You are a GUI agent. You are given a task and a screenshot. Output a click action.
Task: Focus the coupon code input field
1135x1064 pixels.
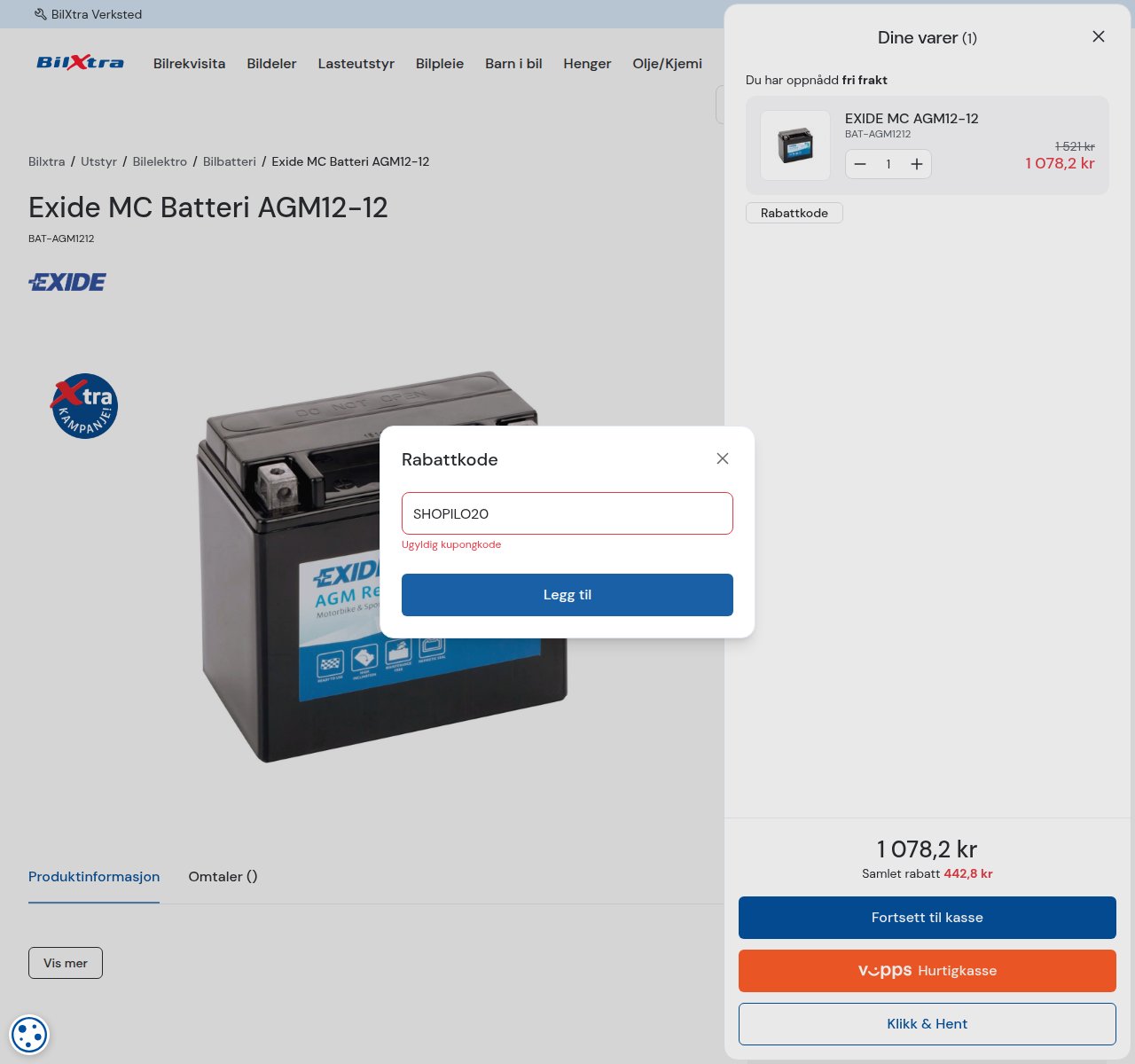[567, 513]
